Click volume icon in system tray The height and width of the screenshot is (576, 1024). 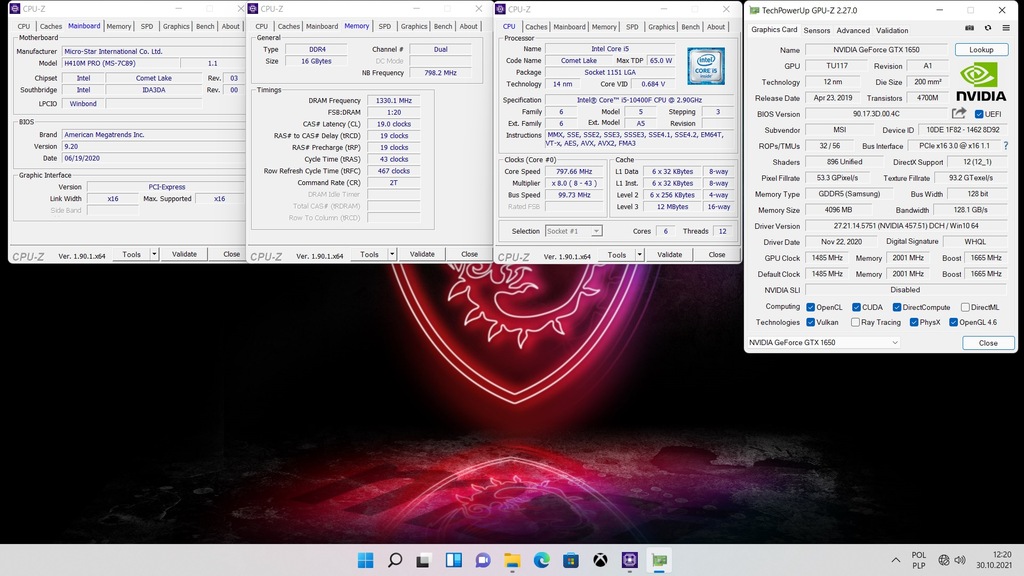coord(959,560)
